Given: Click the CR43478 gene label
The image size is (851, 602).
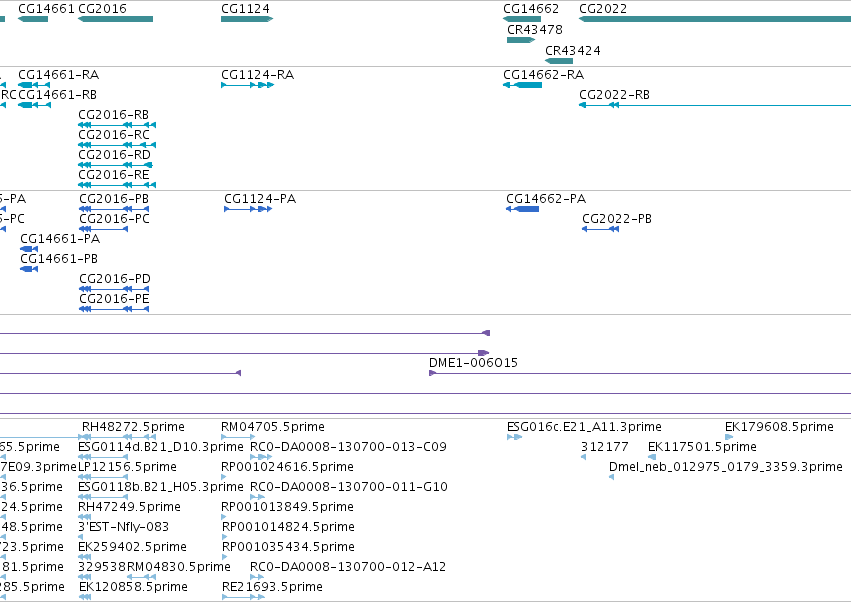Looking at the screenshot, I should (x=535, y=29).
